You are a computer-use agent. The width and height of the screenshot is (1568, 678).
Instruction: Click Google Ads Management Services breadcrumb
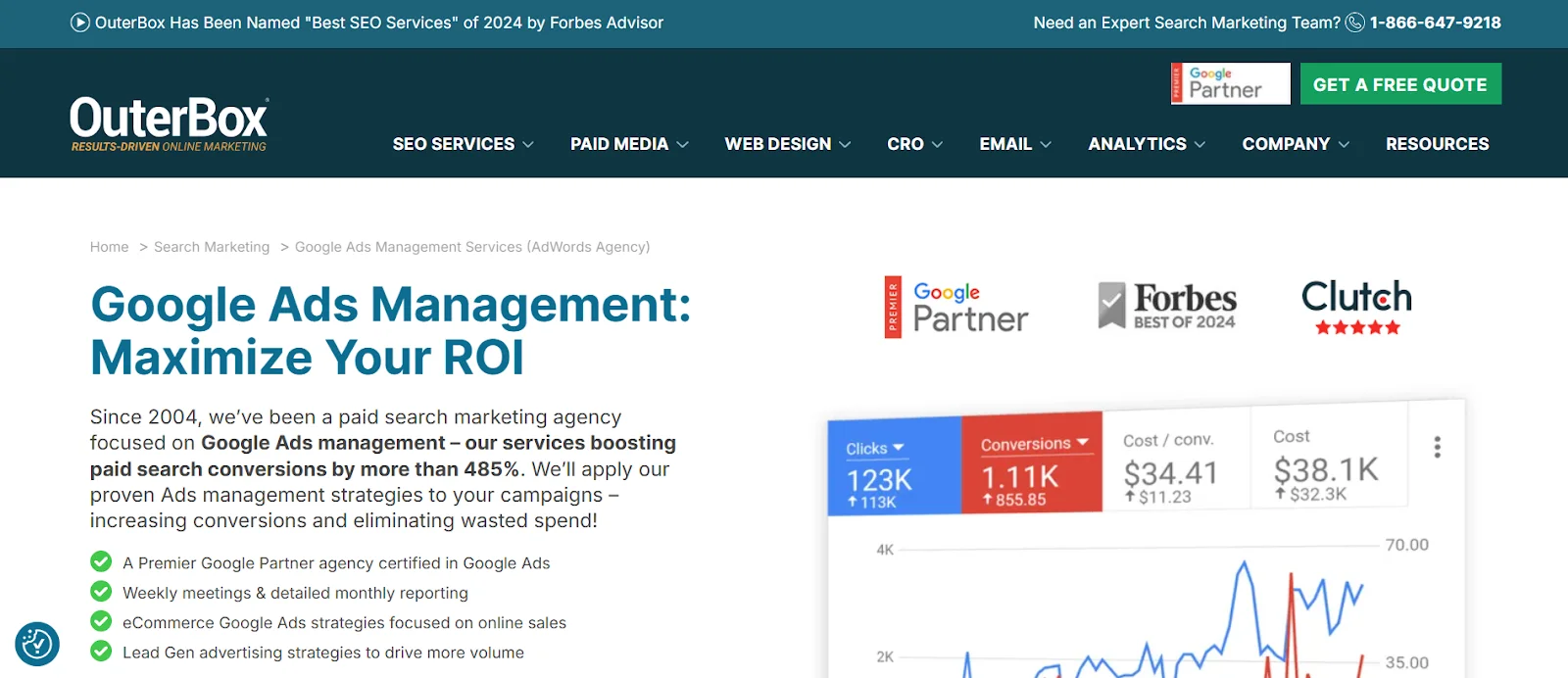coord(472,247)
